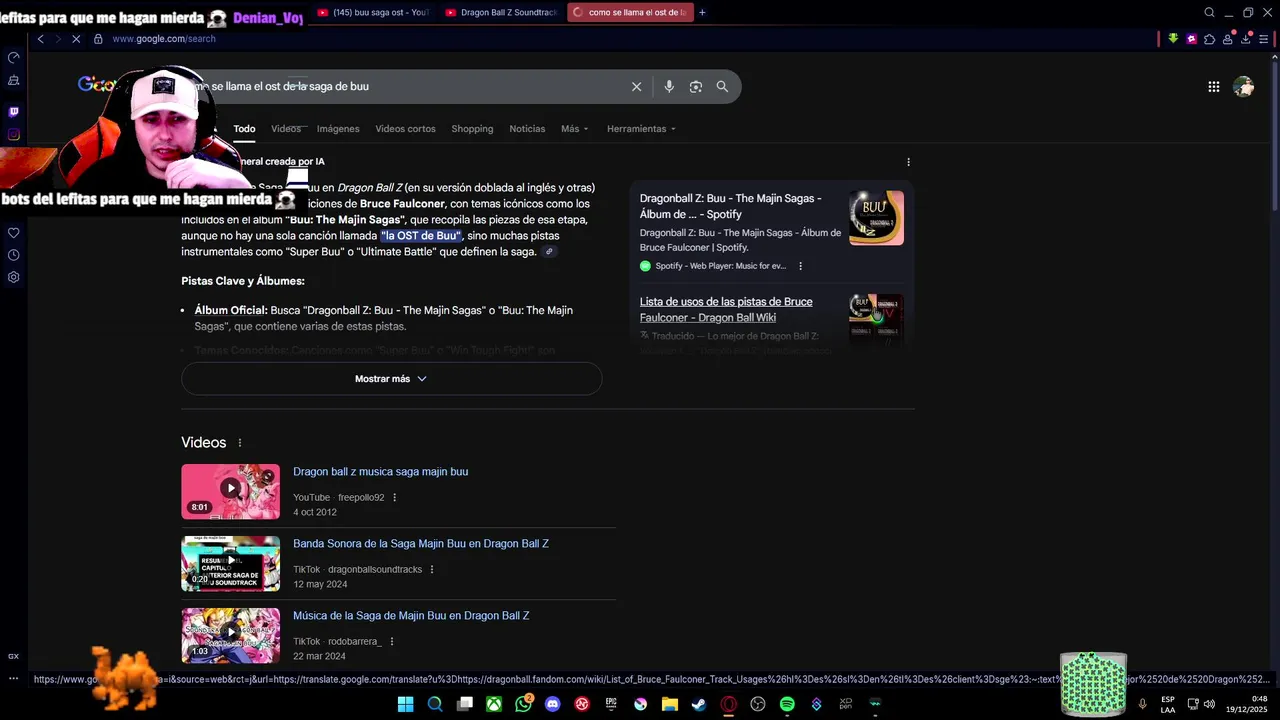Open Google account profile picture
Screen dimensions: 1280x720
1244,87
